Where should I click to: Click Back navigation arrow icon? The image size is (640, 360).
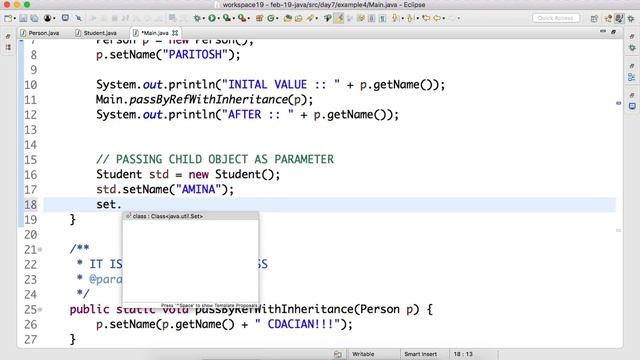click(x=437, y=18)
